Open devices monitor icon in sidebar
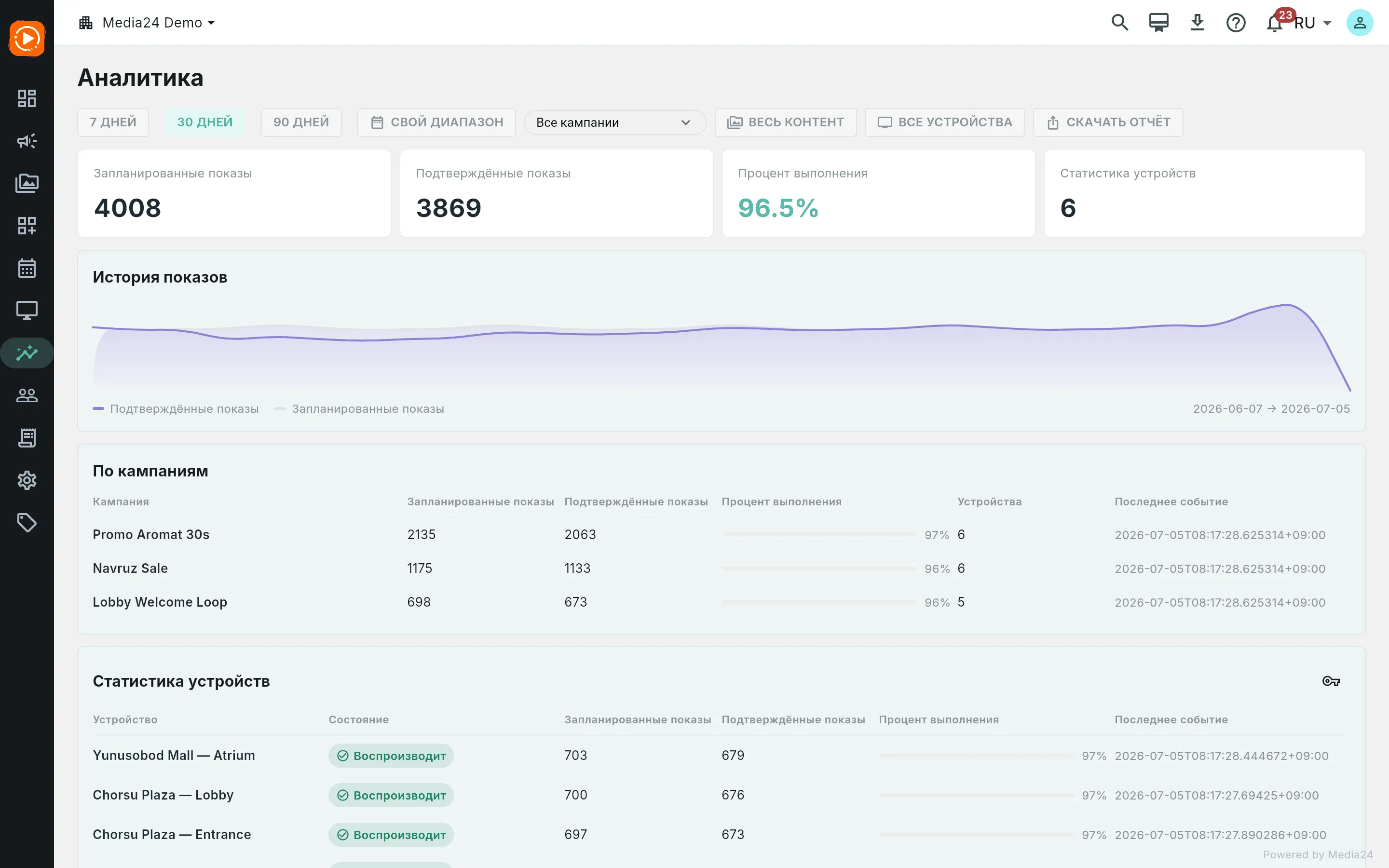Screen dimensions: 1389x868 (x=27, y=311)
